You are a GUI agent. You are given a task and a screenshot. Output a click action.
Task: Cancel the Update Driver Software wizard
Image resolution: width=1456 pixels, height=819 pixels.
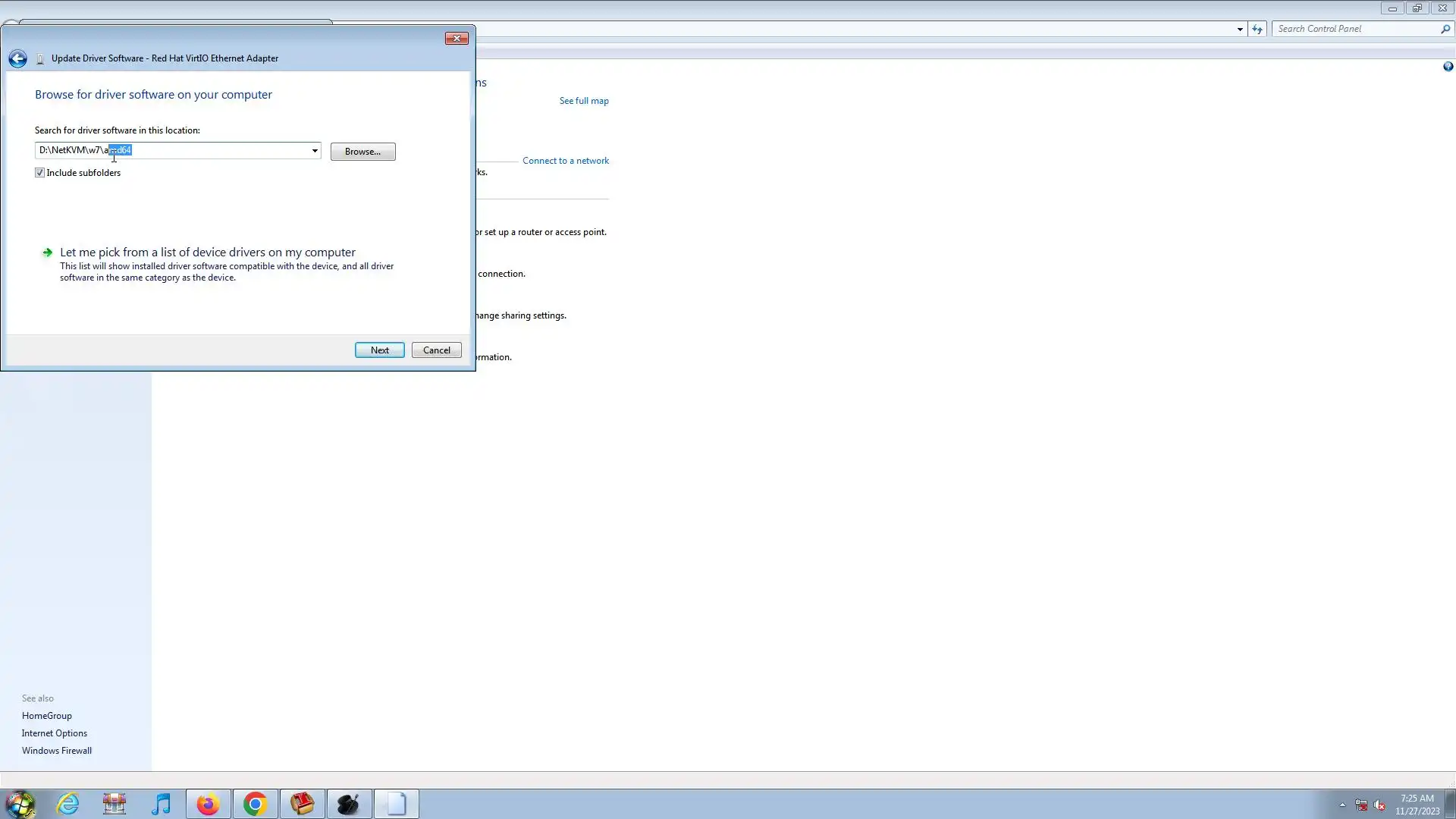click(436, 350)
